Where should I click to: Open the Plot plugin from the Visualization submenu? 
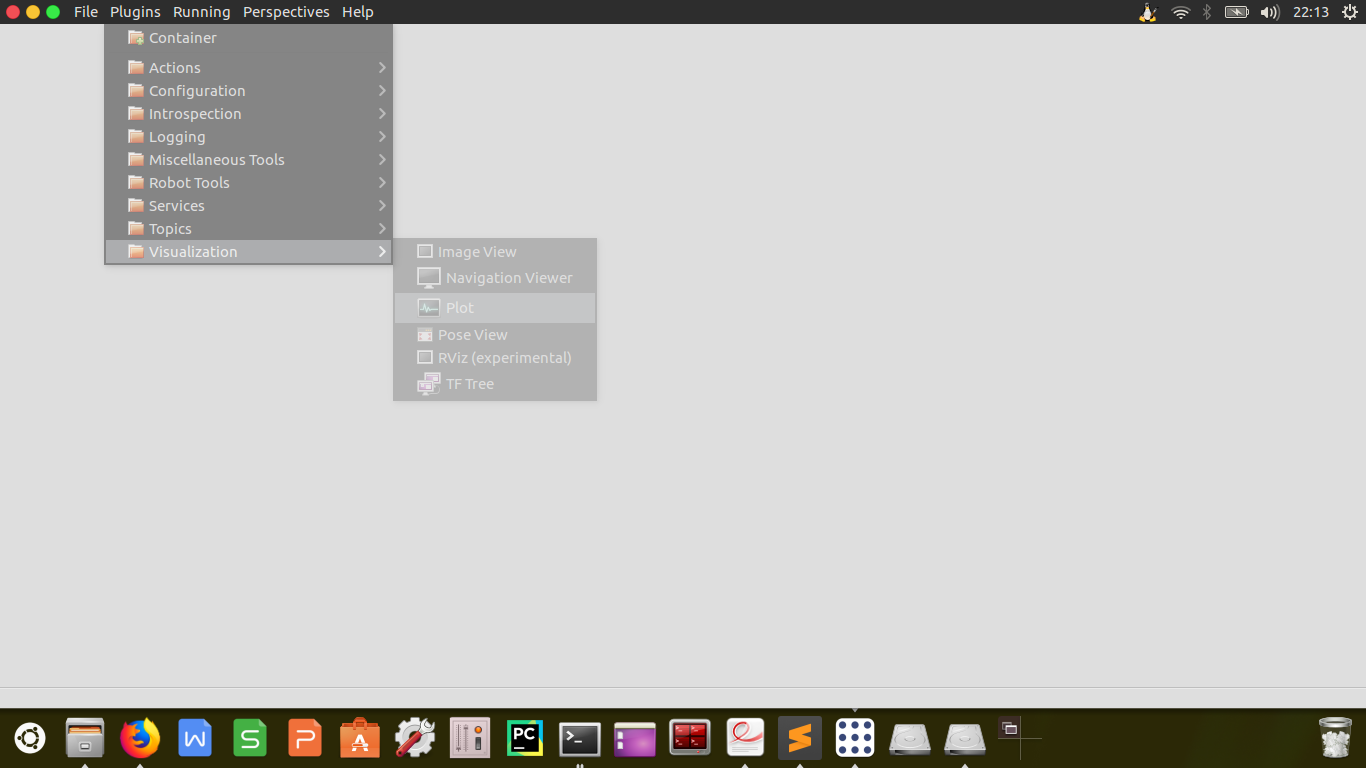(x=460, y=308)
